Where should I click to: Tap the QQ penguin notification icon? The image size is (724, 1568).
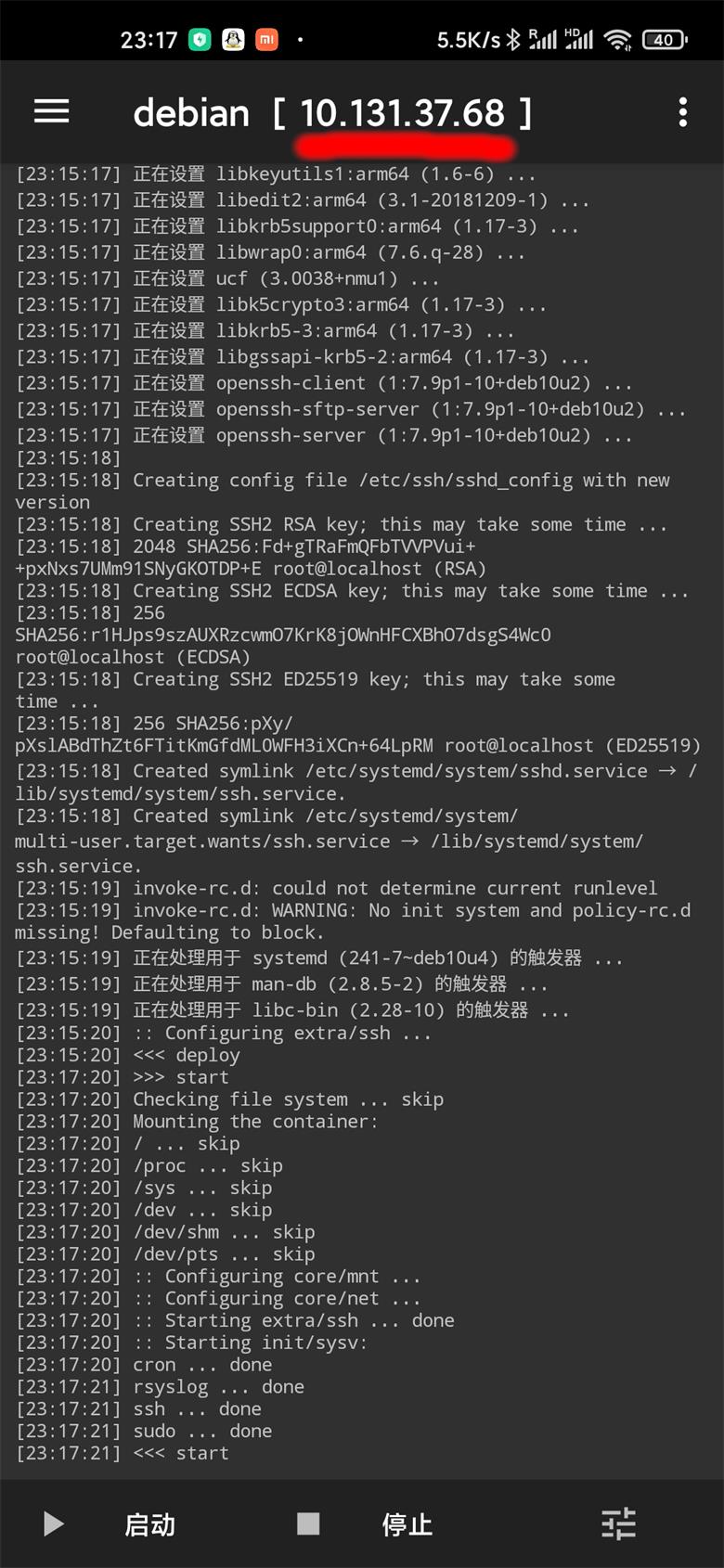point(233,40)
